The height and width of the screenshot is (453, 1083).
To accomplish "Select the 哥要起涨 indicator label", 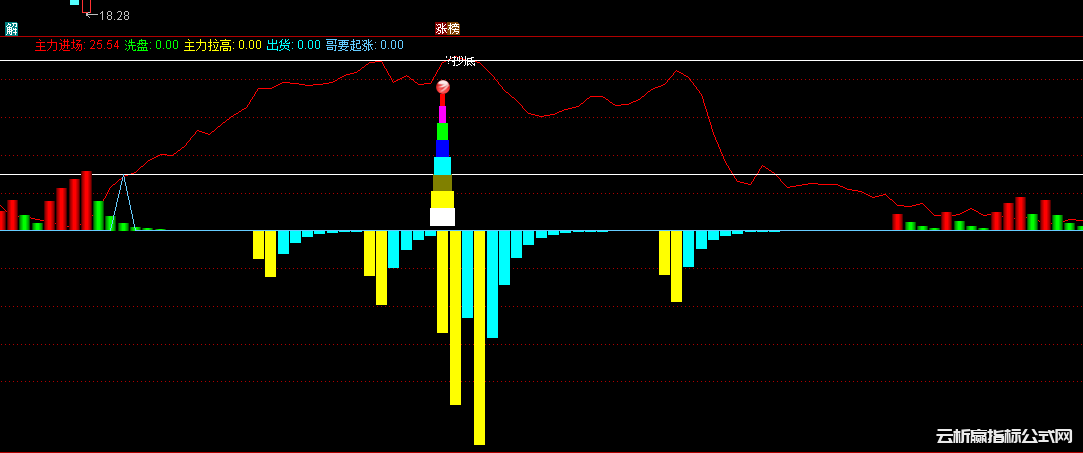I will tap(364, 45).
